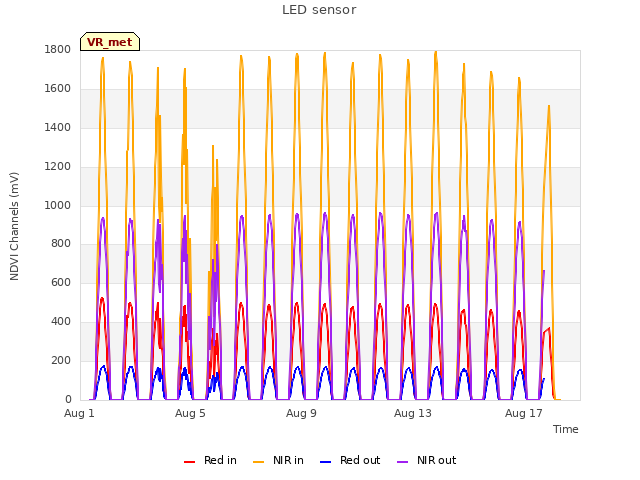The height and width of the screenshot is (480, 640).
Task: Click the NDVI Channels (mV) axis title
Action: (14, 226)
